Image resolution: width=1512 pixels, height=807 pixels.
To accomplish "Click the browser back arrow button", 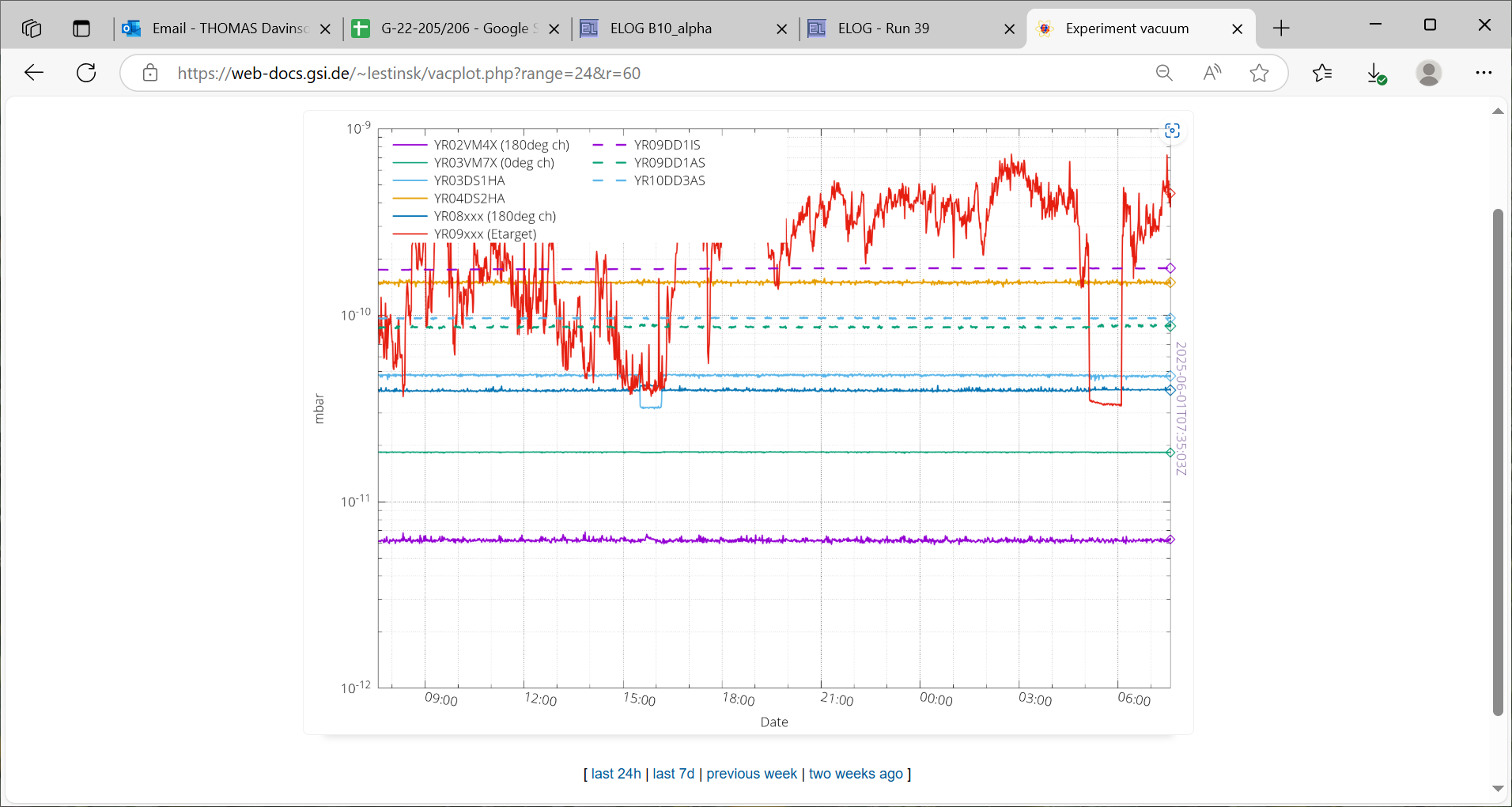I will (34, 74).
